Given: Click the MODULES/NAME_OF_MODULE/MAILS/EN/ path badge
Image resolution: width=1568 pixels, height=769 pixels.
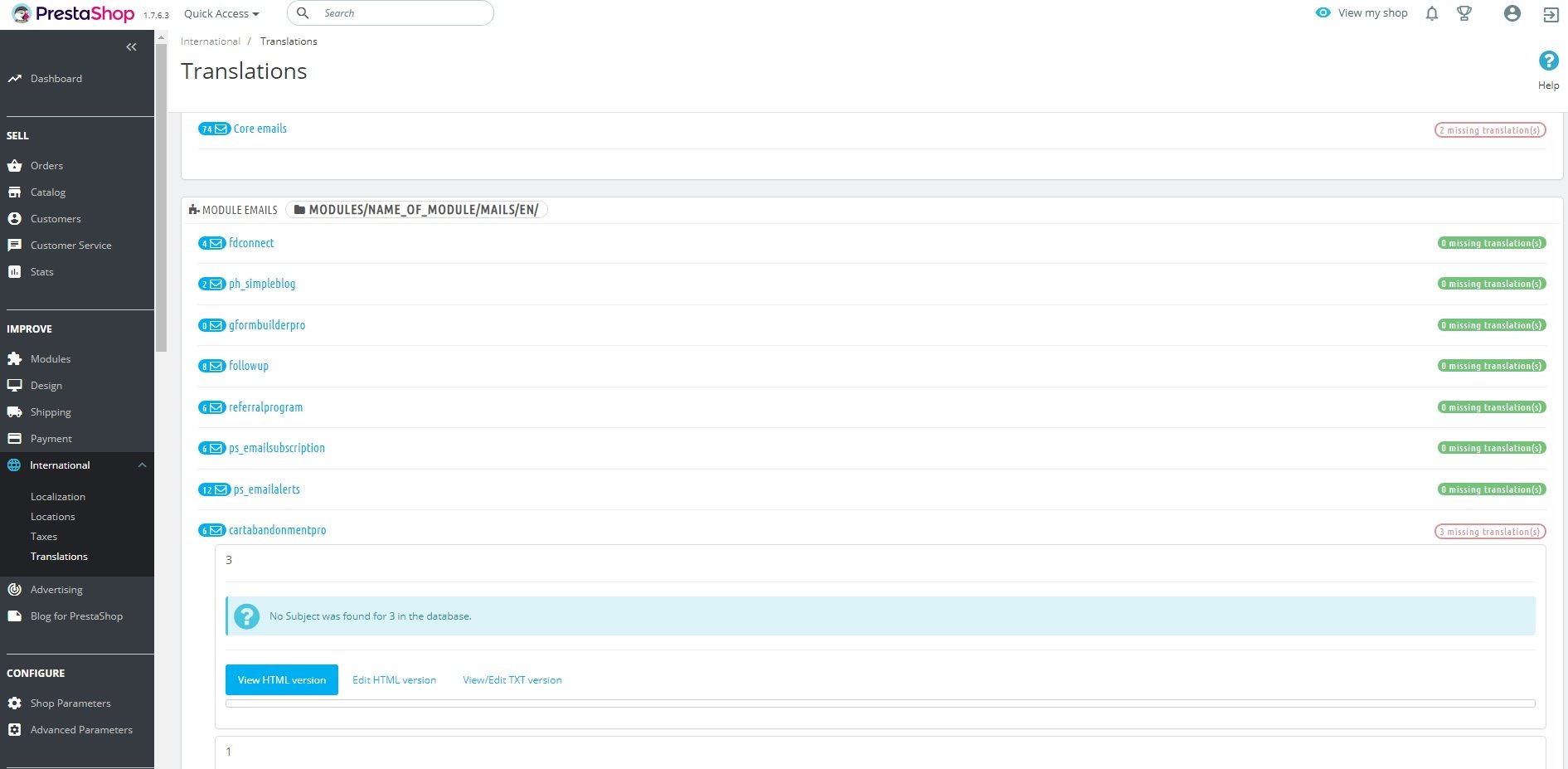Looking at the screenshot, I should pyautogui.click(x=416, y=210).
